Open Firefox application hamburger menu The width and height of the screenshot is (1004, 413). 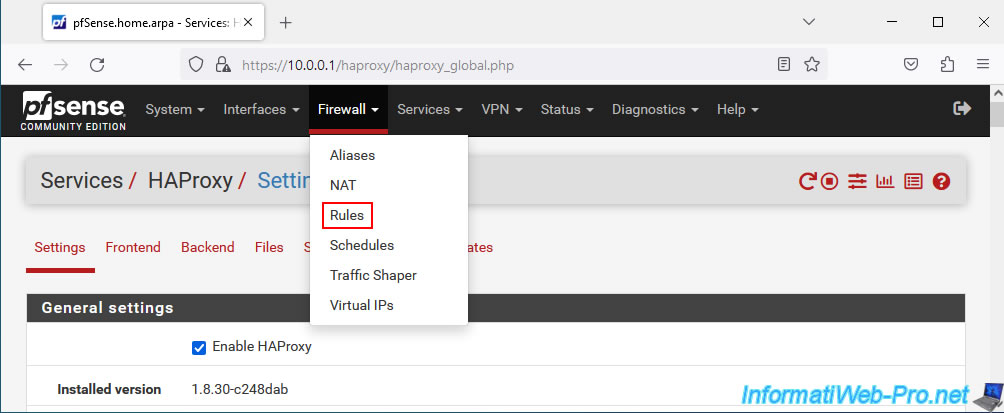click(984, 64)
